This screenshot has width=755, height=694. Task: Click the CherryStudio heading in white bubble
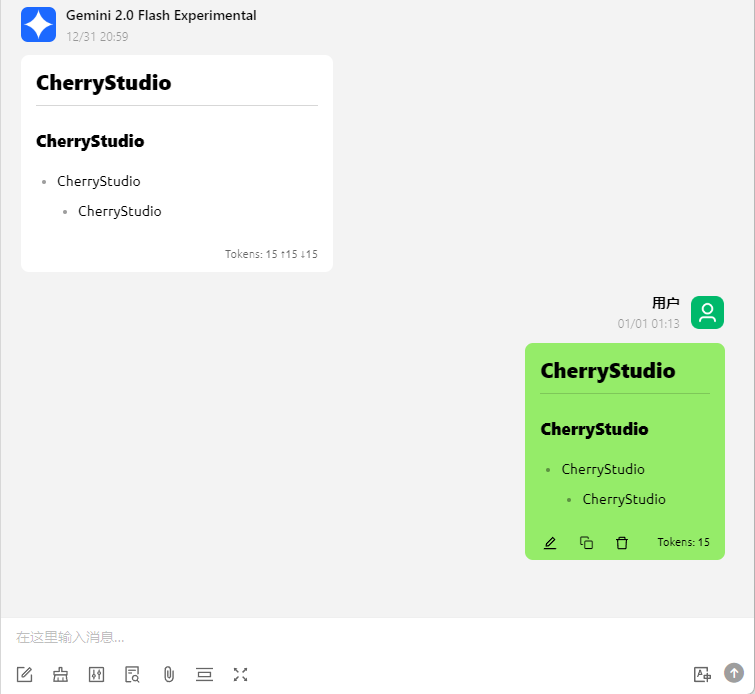pyautogui.click(x=104, y=83)
